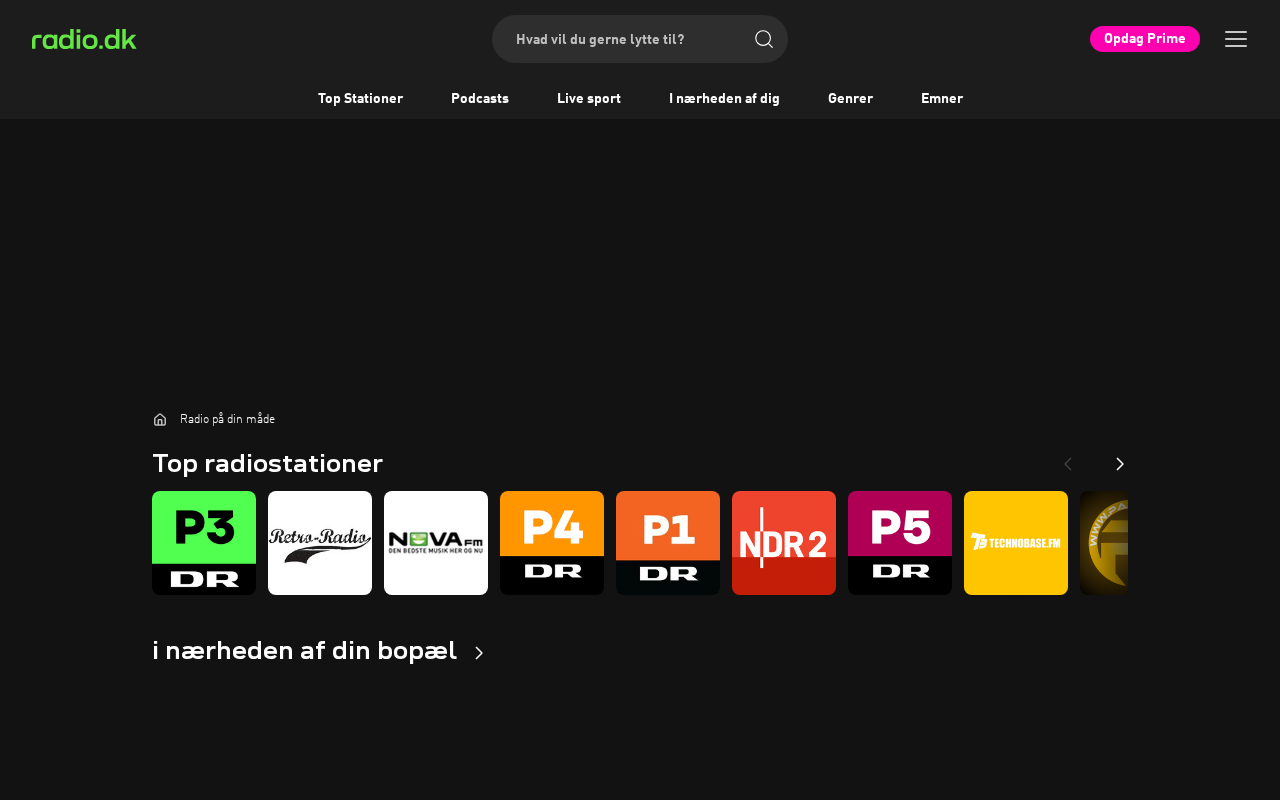Image resolution: width=1280 pixels, height=800 pixels.
Task: Go to Live sport
Action: click(x=589, y=98)
